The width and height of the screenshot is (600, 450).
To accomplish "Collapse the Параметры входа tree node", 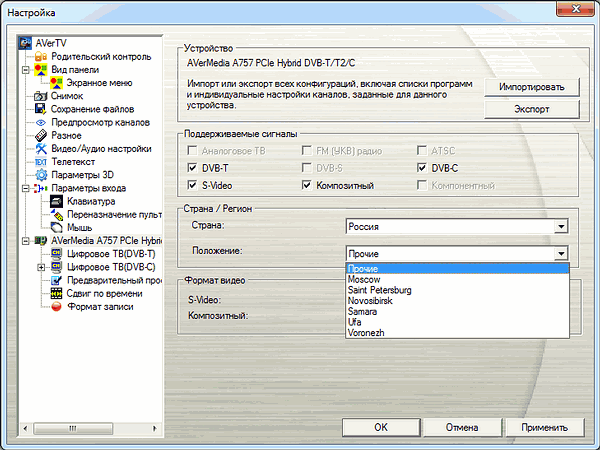I will point(25,188).
